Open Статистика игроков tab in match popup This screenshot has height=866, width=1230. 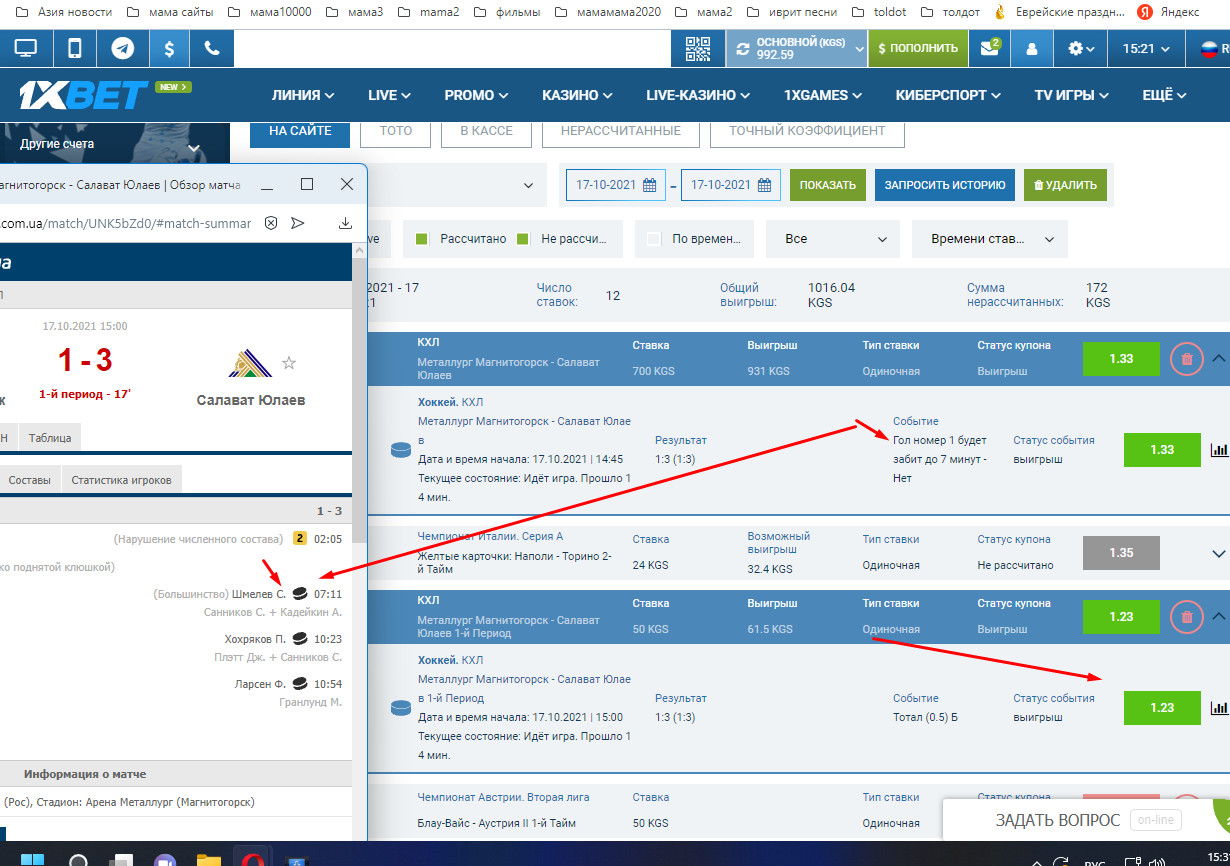[x=121, y=480]
